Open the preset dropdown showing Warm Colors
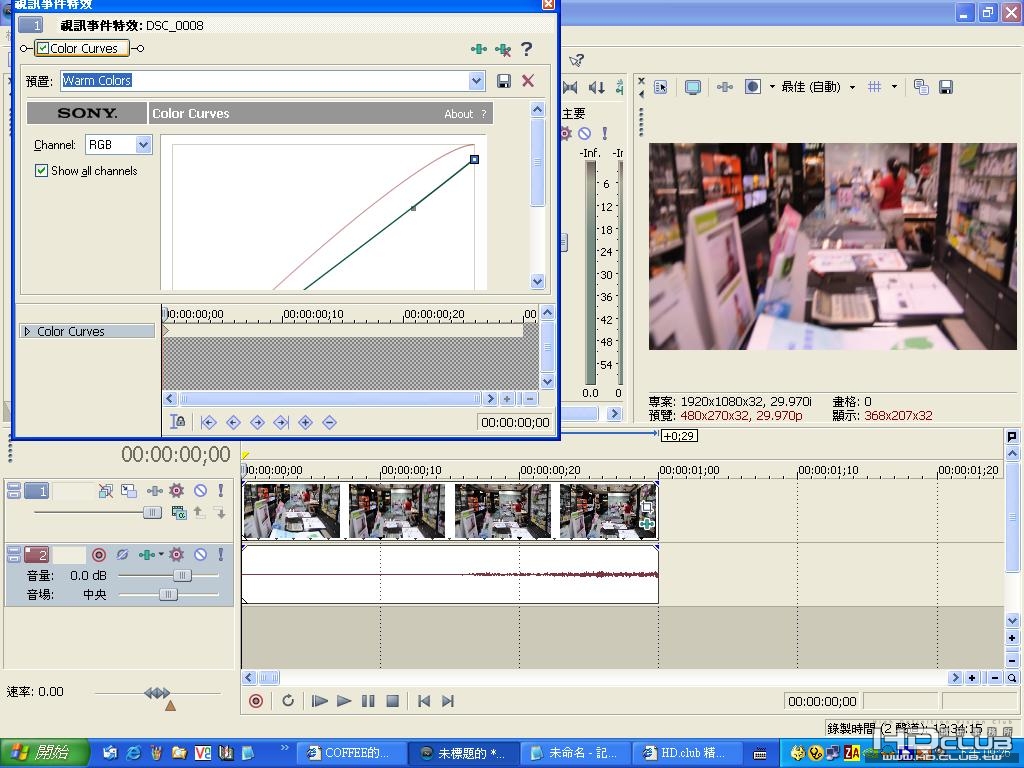The height and width of the screenshot is (768, 1024). pyautogui.click(x=476, y=81)
